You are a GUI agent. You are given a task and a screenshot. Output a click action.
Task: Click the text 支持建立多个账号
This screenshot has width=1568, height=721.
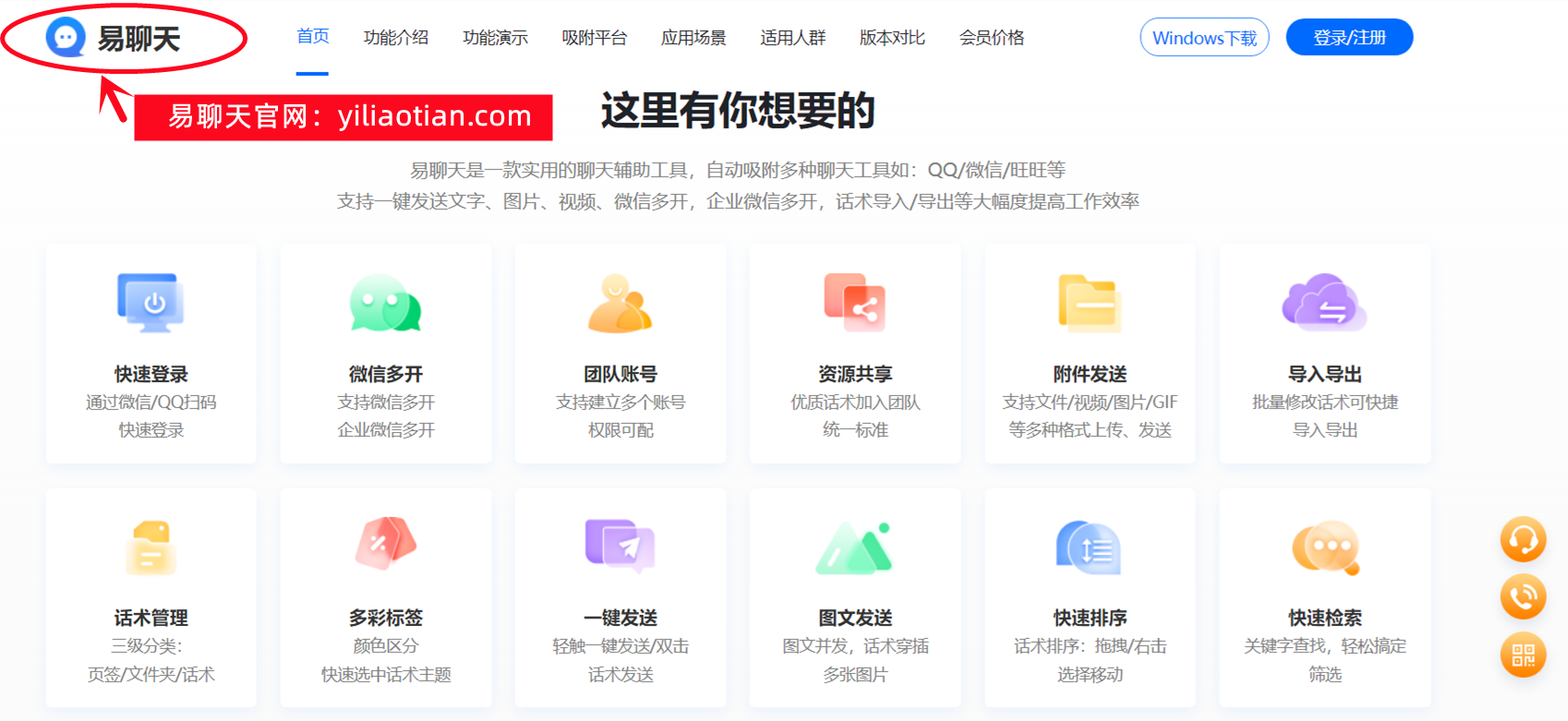click(x=621, y=403)
